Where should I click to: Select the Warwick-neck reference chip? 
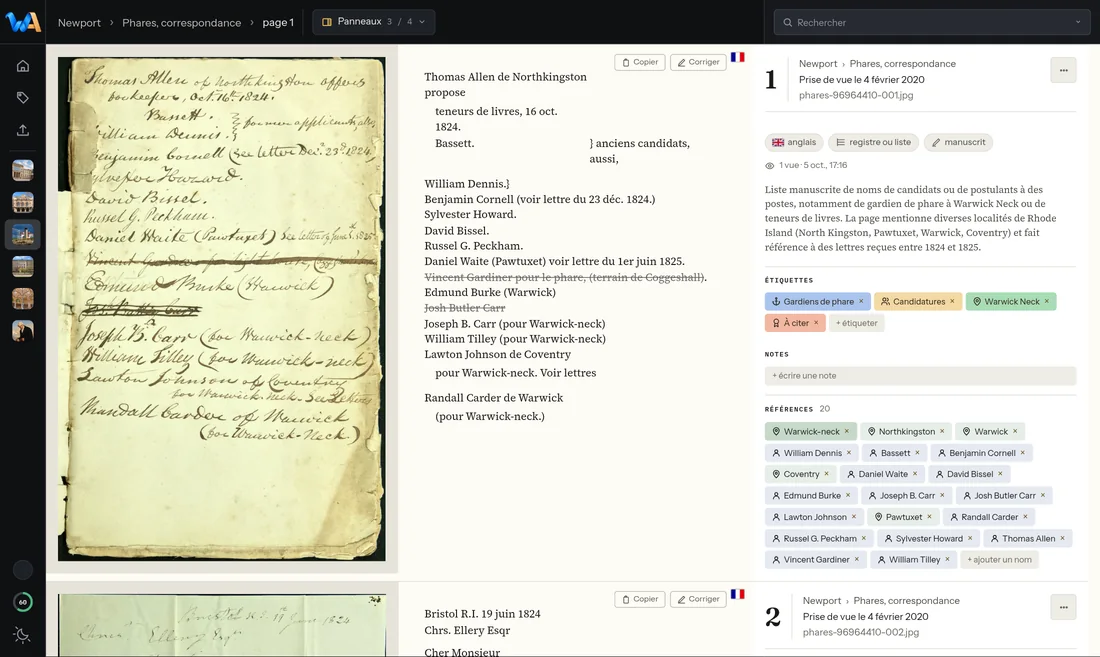[811, 431]
